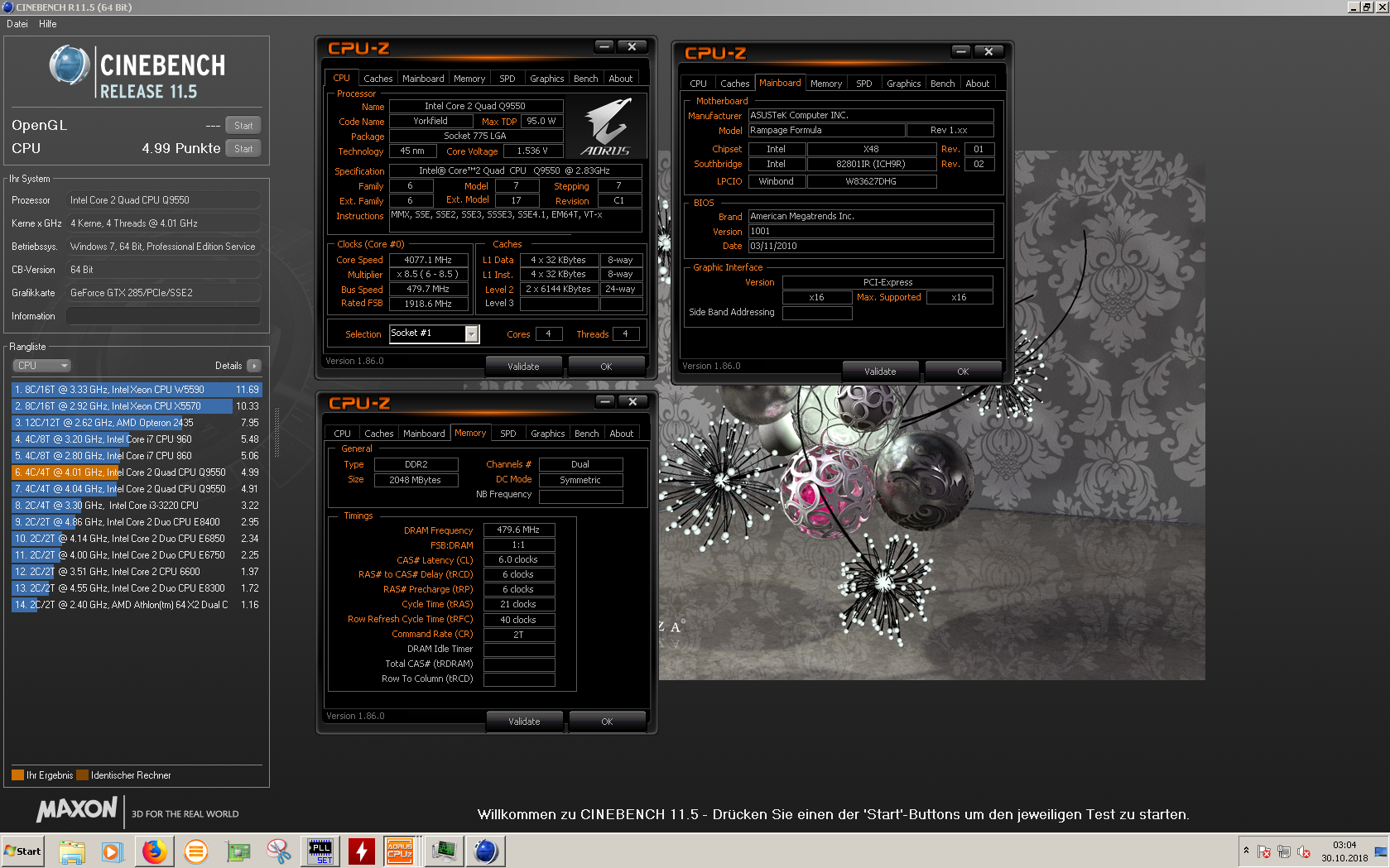The image size is (1390, 868).
Task: Open the Datei menu
Action: (x=17, y=24)
